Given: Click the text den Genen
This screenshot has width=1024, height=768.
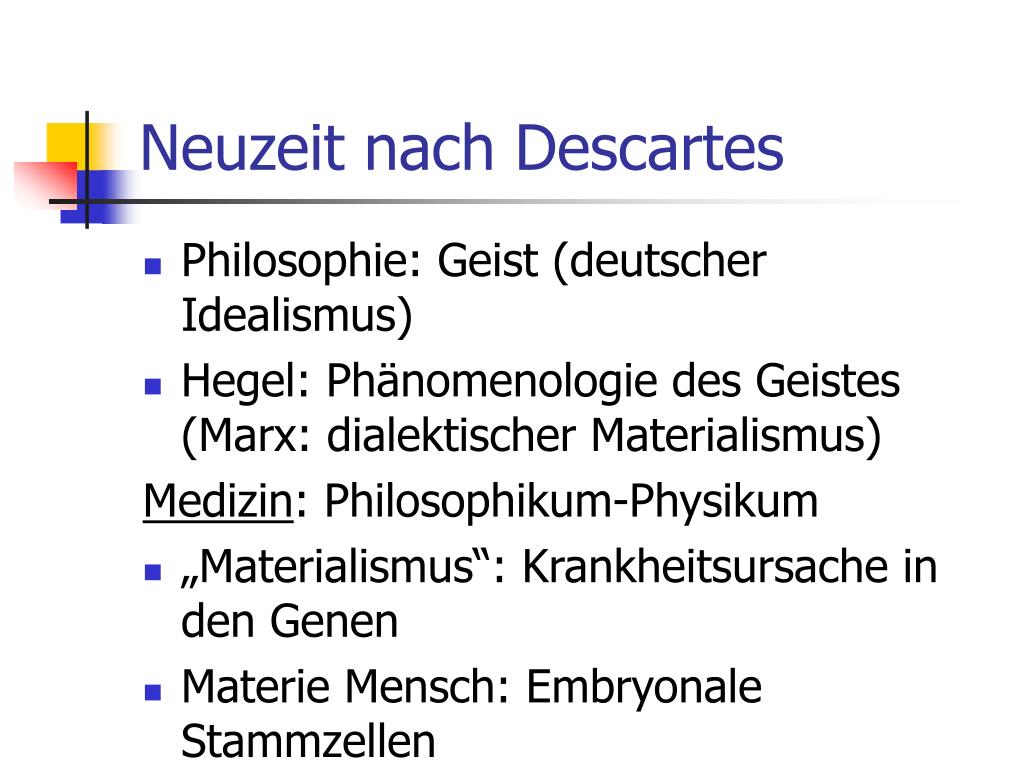Looking at the screenshot, I should click(x=289, y=621).
